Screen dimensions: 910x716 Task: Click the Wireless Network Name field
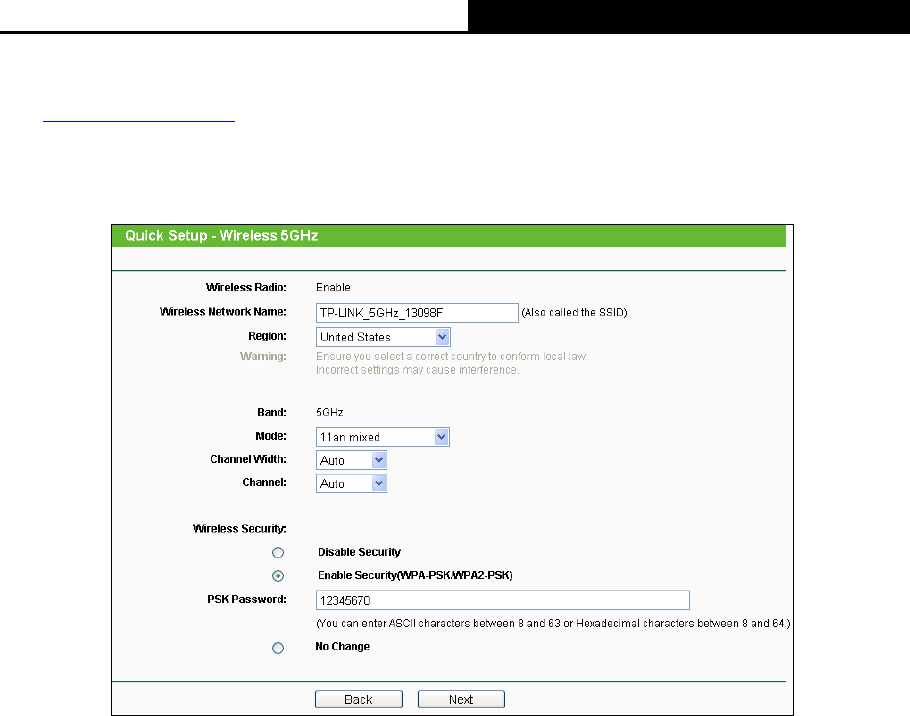(x=417, y=313)
